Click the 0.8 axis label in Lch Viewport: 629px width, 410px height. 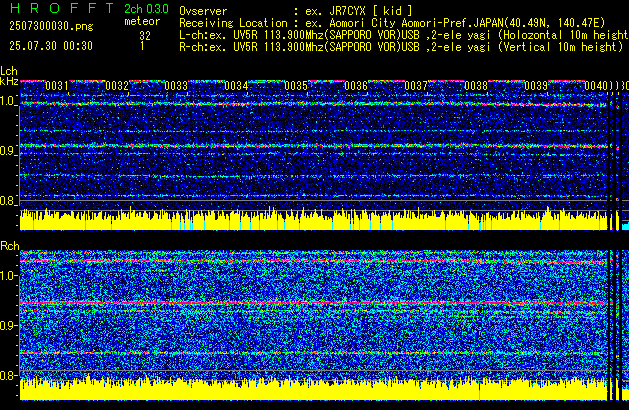[8, 201]
